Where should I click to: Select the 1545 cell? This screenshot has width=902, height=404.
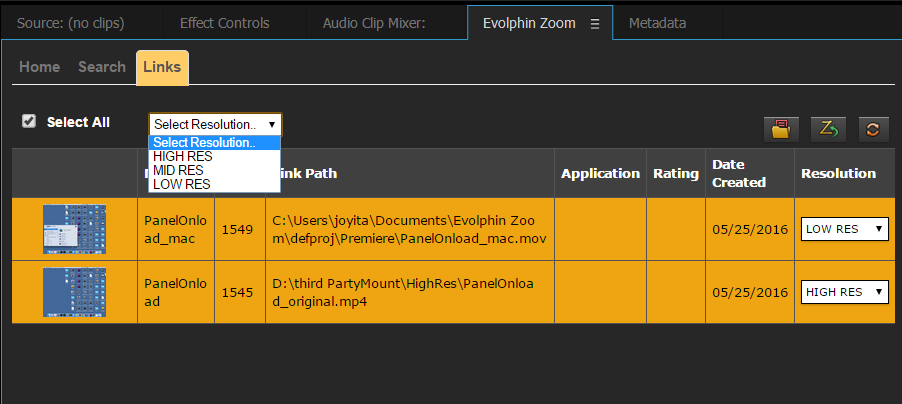(x=240, y=292)
